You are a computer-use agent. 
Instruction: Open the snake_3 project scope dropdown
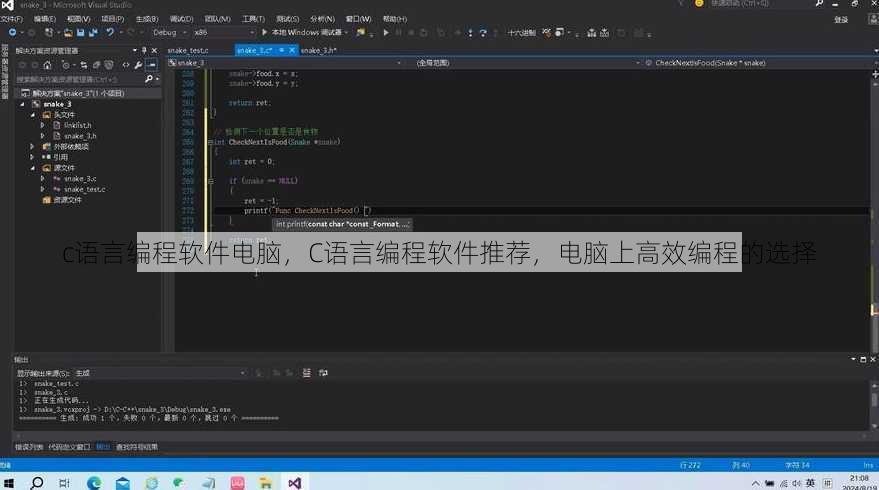[x=285, y=63]
